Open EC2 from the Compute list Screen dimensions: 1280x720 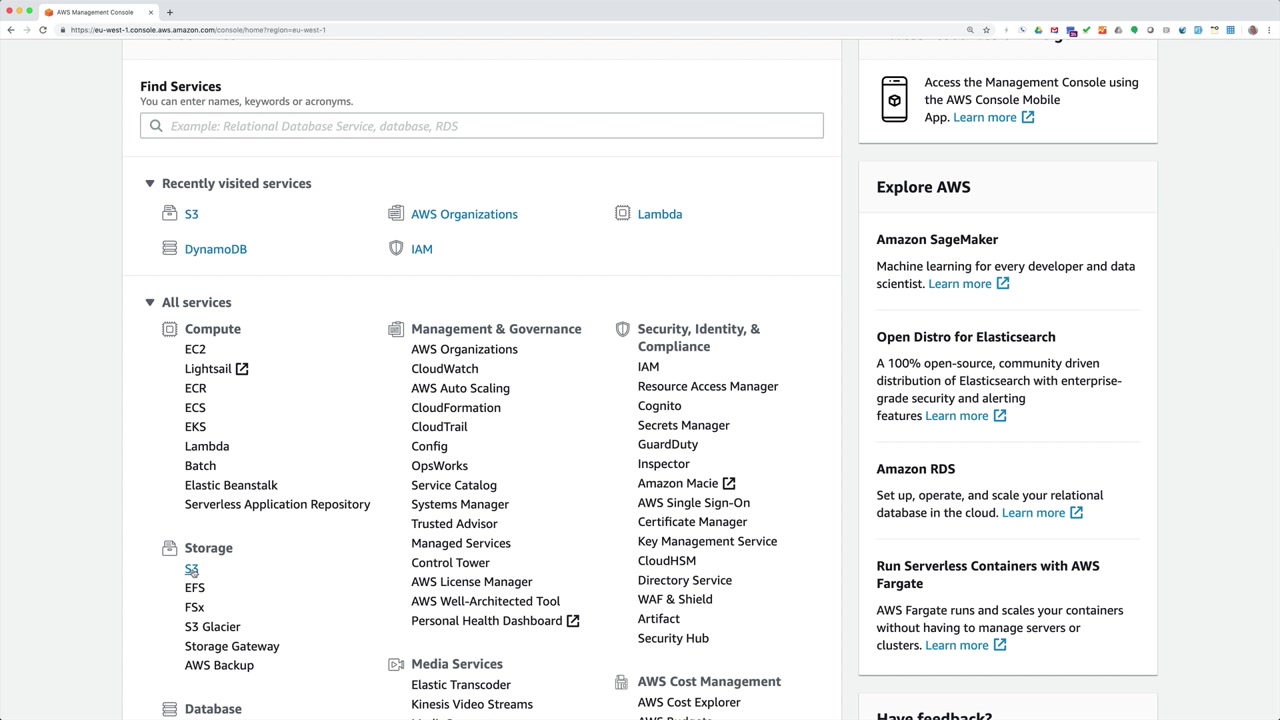click(x=195, y=349)
